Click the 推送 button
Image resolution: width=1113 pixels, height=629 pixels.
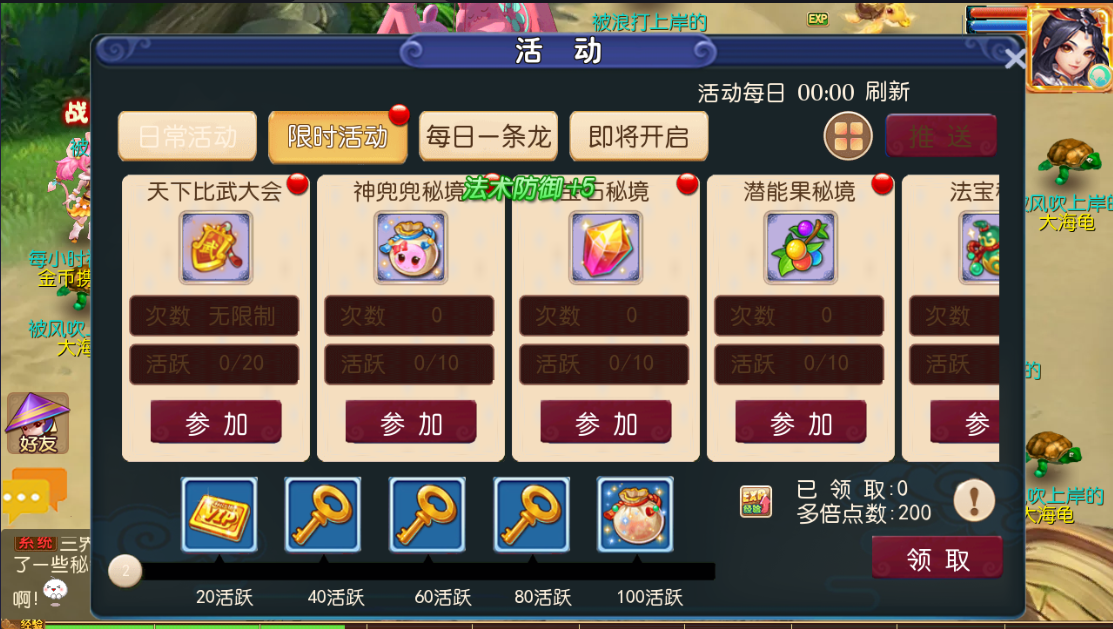click(941, 136)
